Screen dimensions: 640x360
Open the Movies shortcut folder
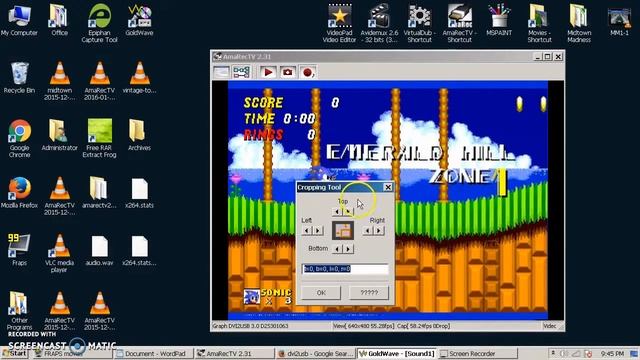pos(539,24)
